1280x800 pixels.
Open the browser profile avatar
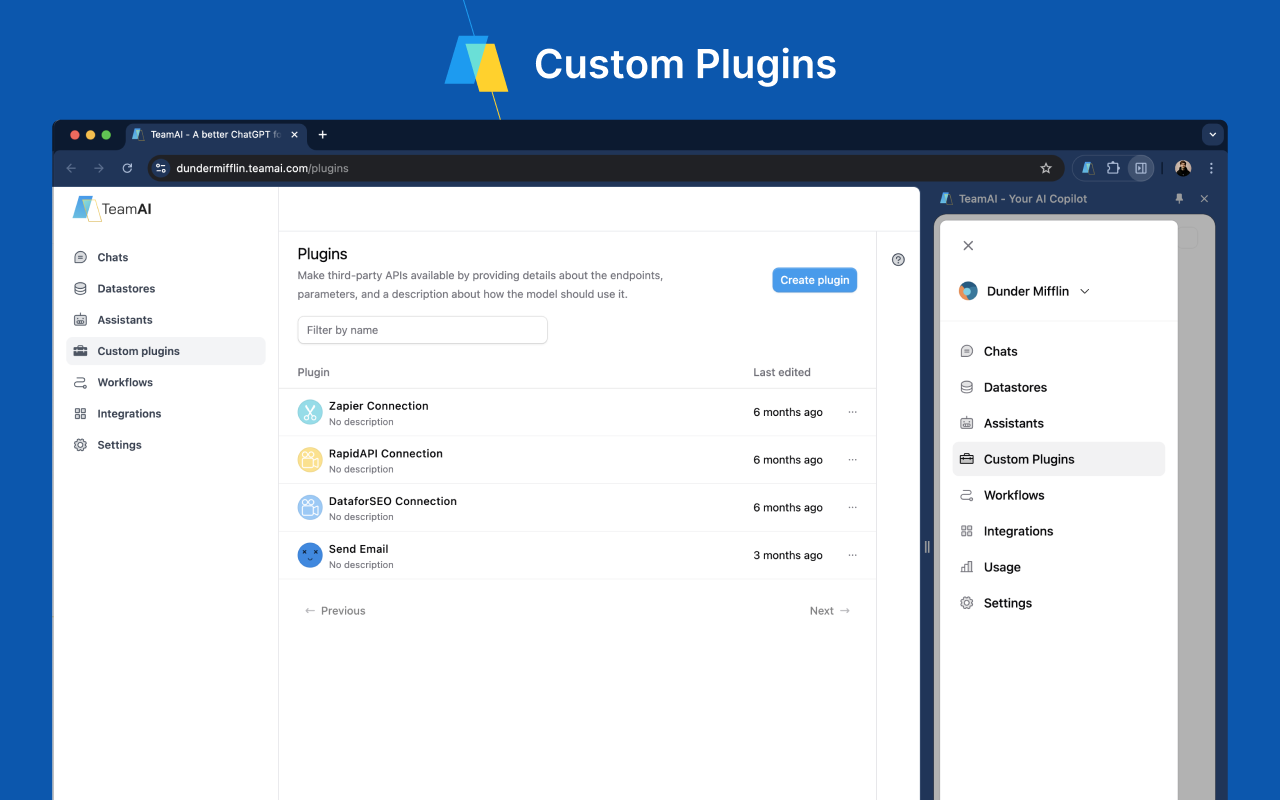point(1183,168)
